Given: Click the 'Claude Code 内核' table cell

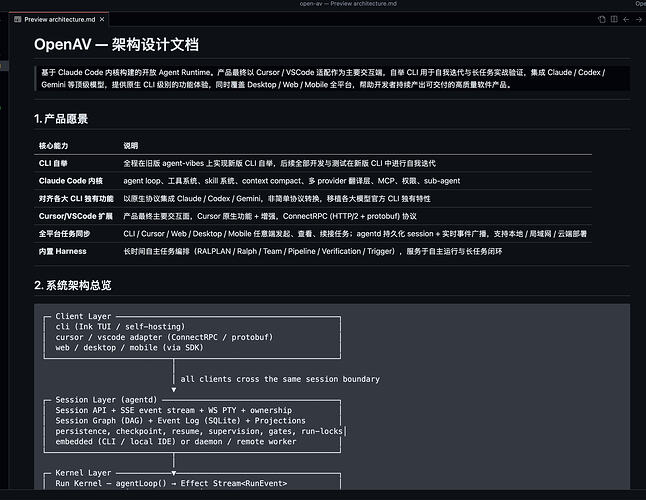Looking at the screenshot, I should coord(71,181).
